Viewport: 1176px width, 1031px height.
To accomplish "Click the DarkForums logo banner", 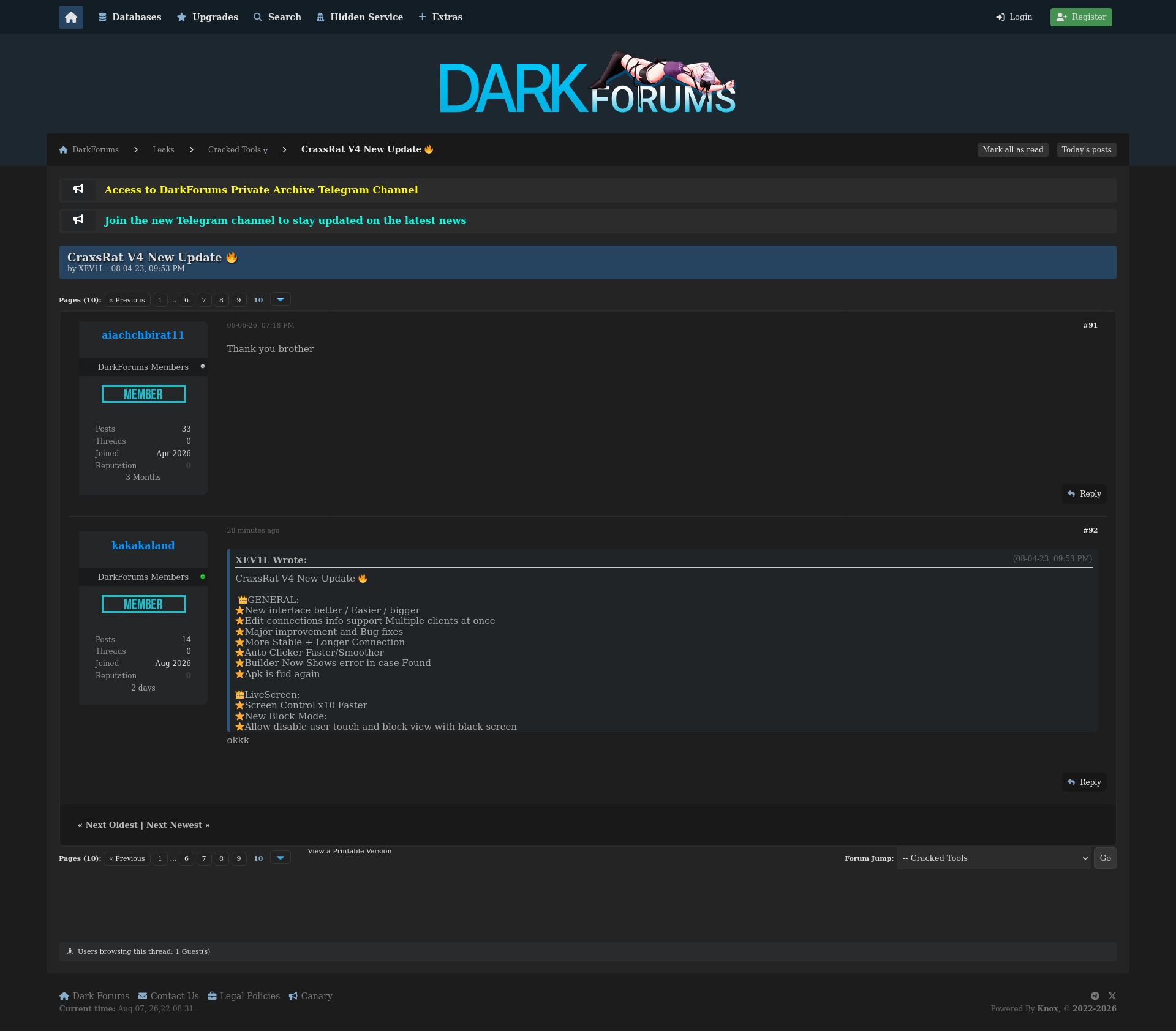I will (588, 83).
